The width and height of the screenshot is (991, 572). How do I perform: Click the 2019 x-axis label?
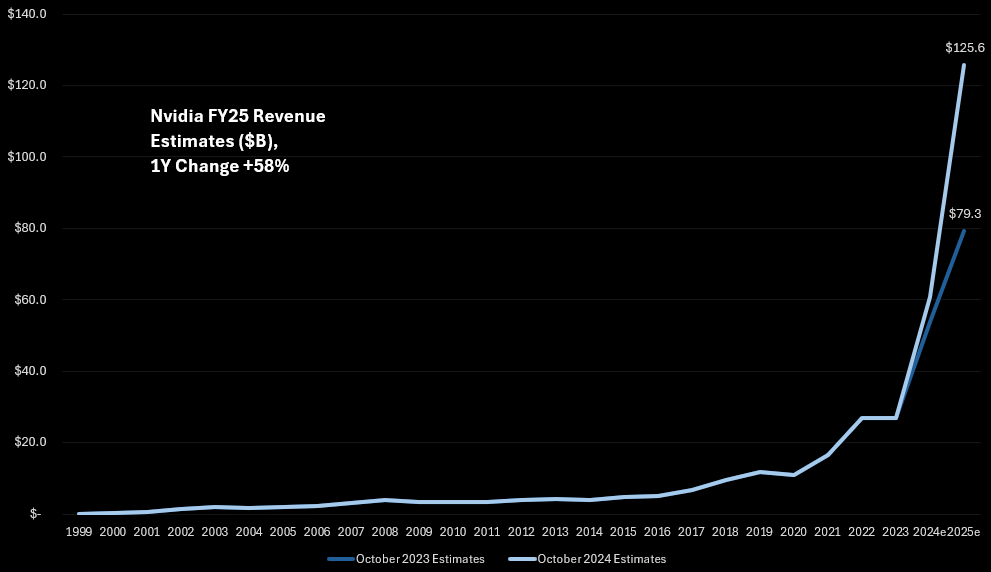coord(760,532)
